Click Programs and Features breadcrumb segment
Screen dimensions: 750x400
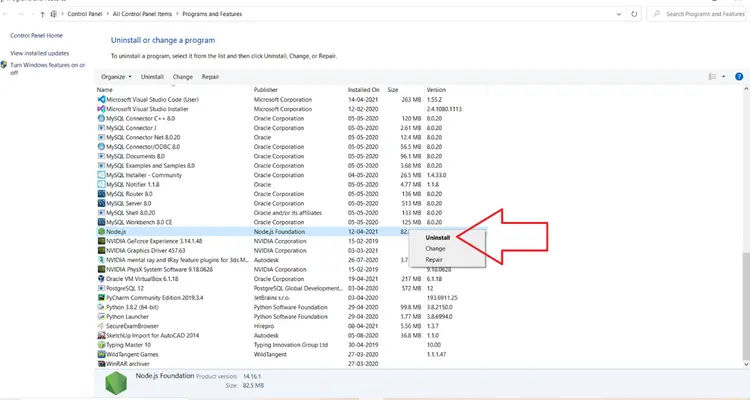[212, 14]
